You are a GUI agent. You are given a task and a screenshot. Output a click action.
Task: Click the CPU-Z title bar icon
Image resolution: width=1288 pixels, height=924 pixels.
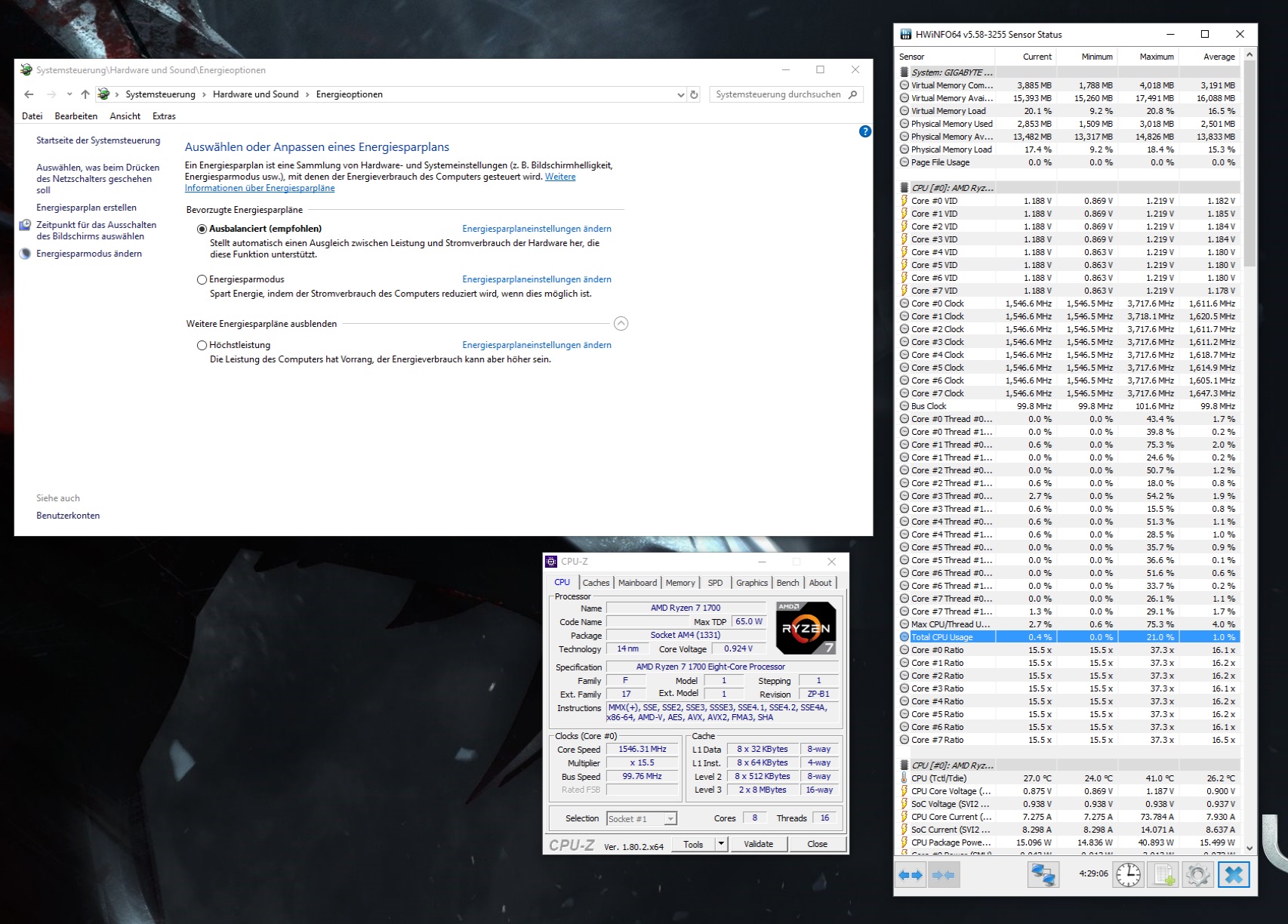551,562
